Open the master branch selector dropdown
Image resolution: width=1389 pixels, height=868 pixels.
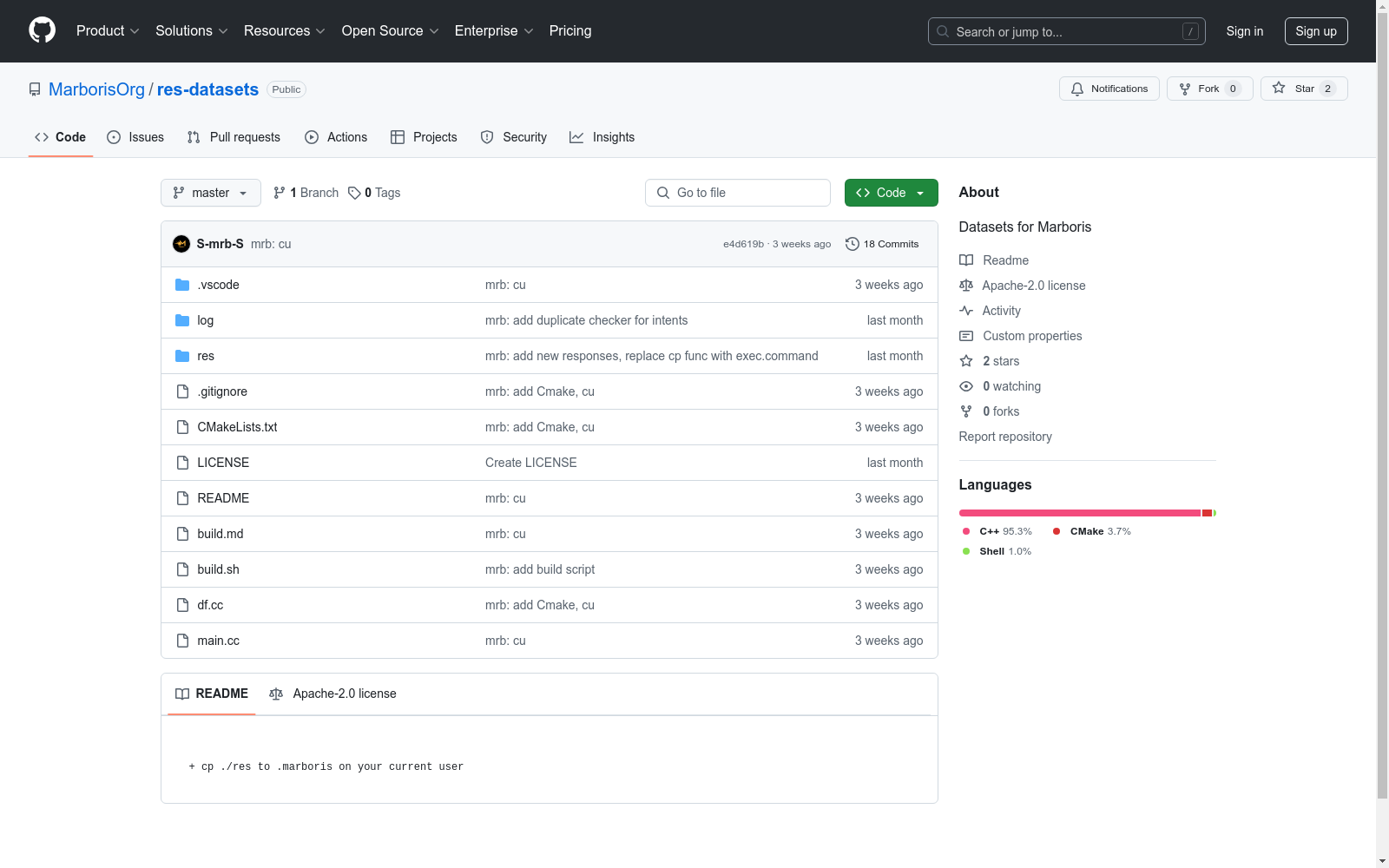(x=211, y=193)
